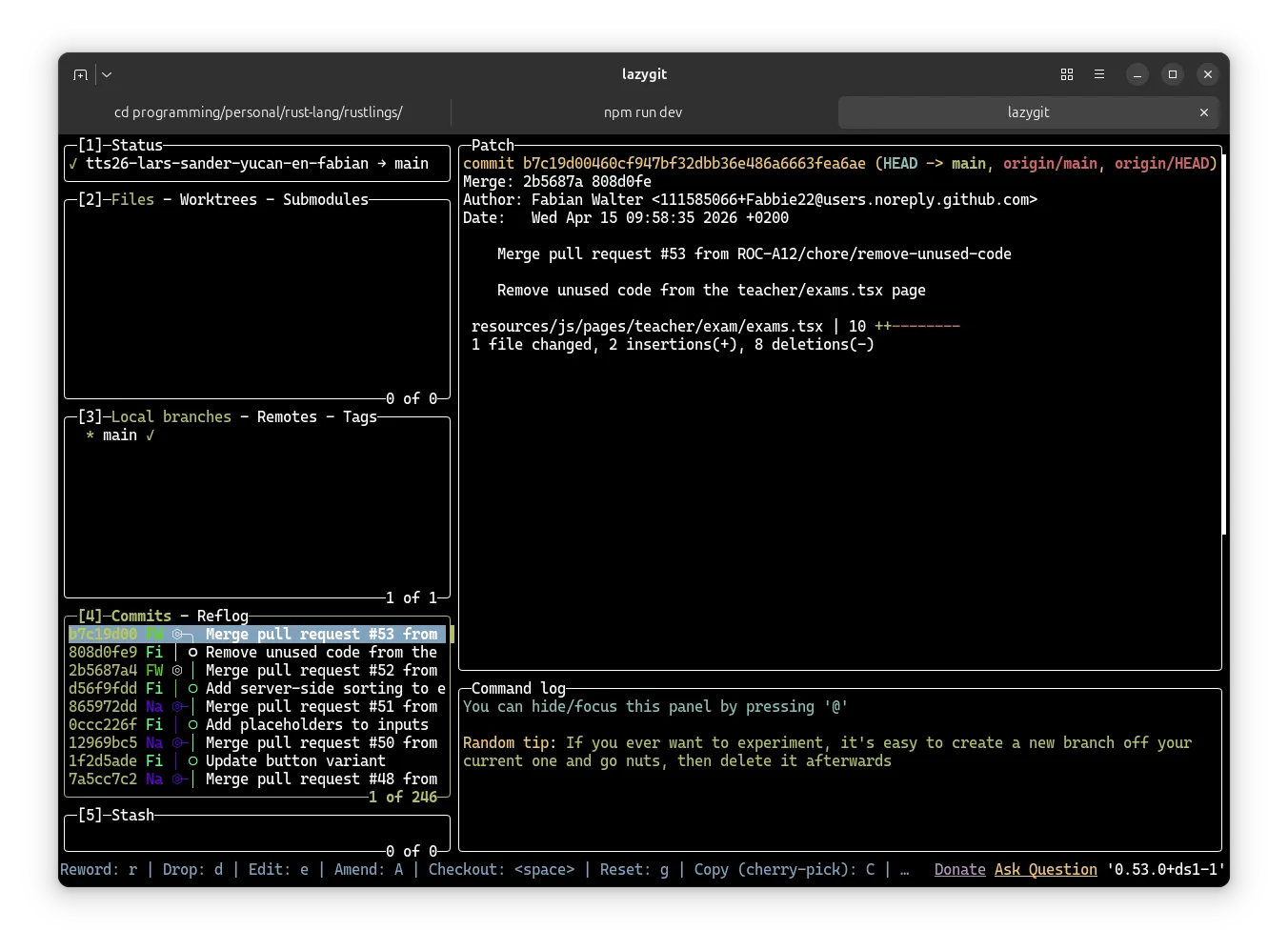The width and height of the screenshot is (1288, 951).
Task: Show more keybindings via the '…' ellipsis
Action: 904,870
